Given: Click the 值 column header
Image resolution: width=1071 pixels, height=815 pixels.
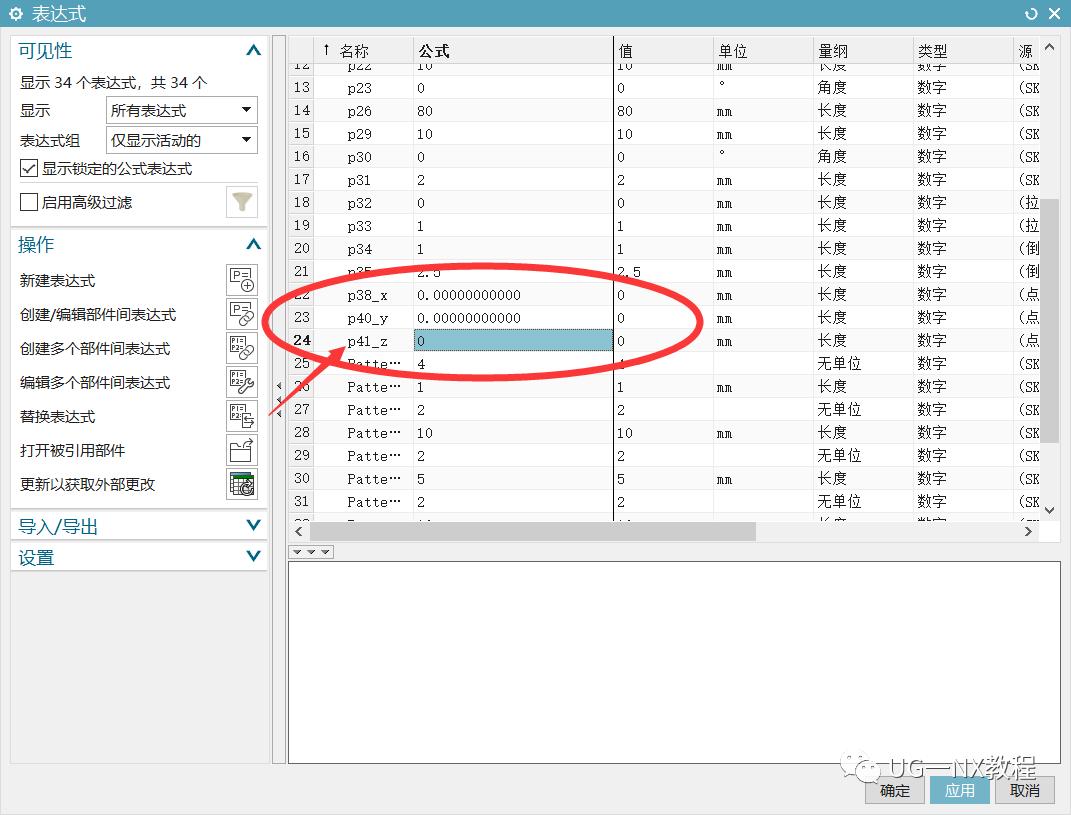Looking at the screenshot, I should pyautogui.click(x=663, y=51).
